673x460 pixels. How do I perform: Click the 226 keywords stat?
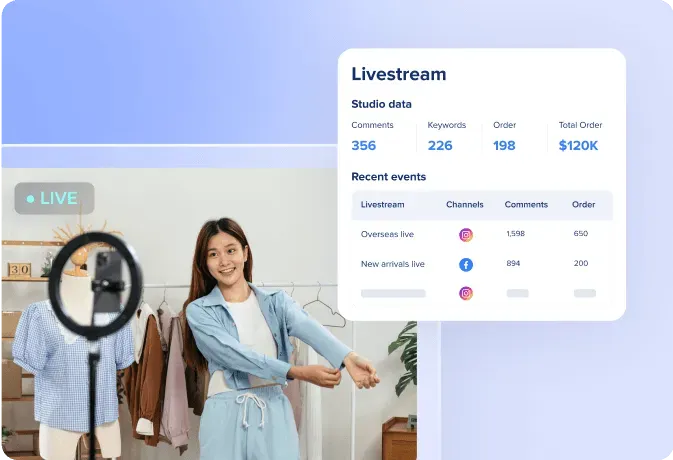[440, 145]
